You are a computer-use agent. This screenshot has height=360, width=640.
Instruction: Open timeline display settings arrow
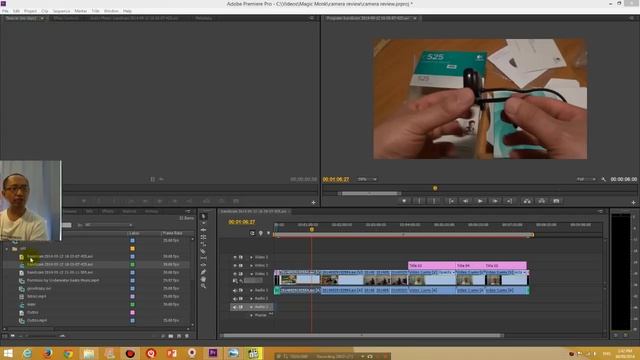(268, 233)
